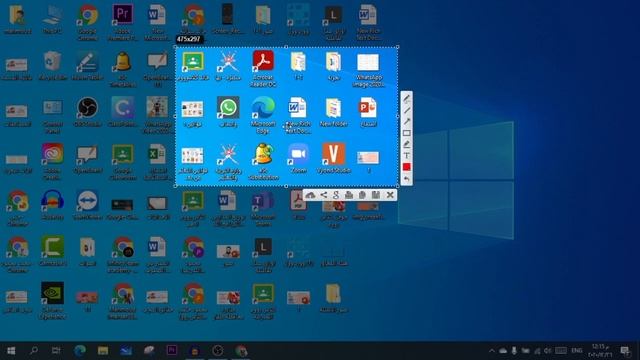Open the ENG language indicator
The height and width of the screenshot is (360, 640).
tap(577, 351)
